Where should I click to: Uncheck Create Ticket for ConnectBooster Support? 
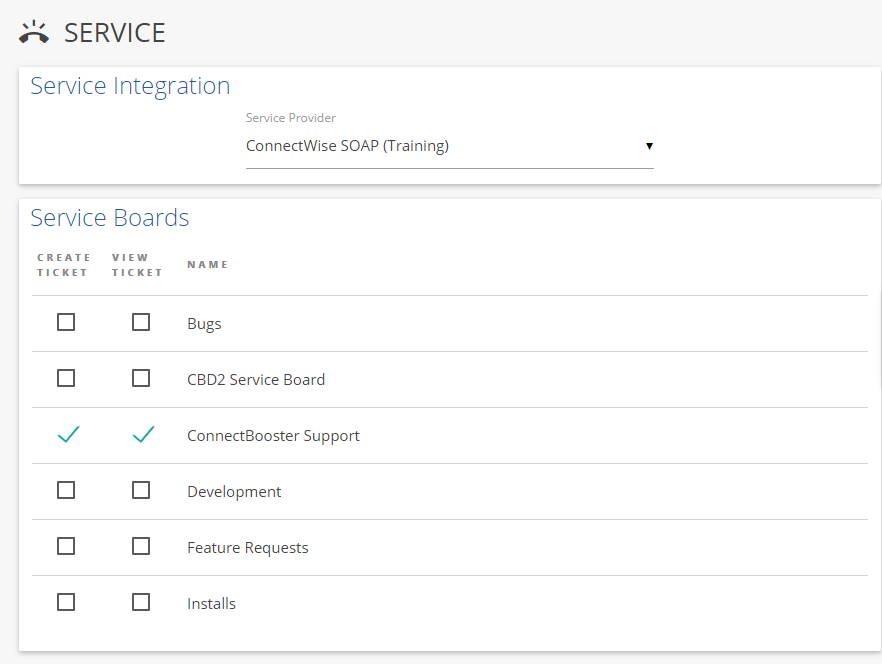pyautogui.click(x=68, y=434)
